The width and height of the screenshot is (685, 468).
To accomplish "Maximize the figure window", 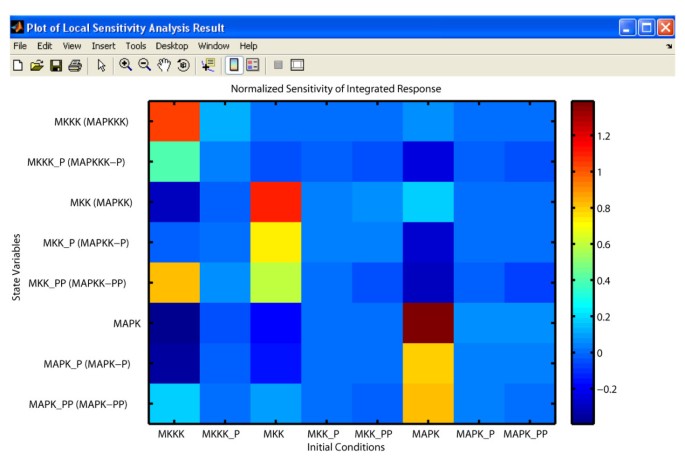I will (x=647, y=28).
